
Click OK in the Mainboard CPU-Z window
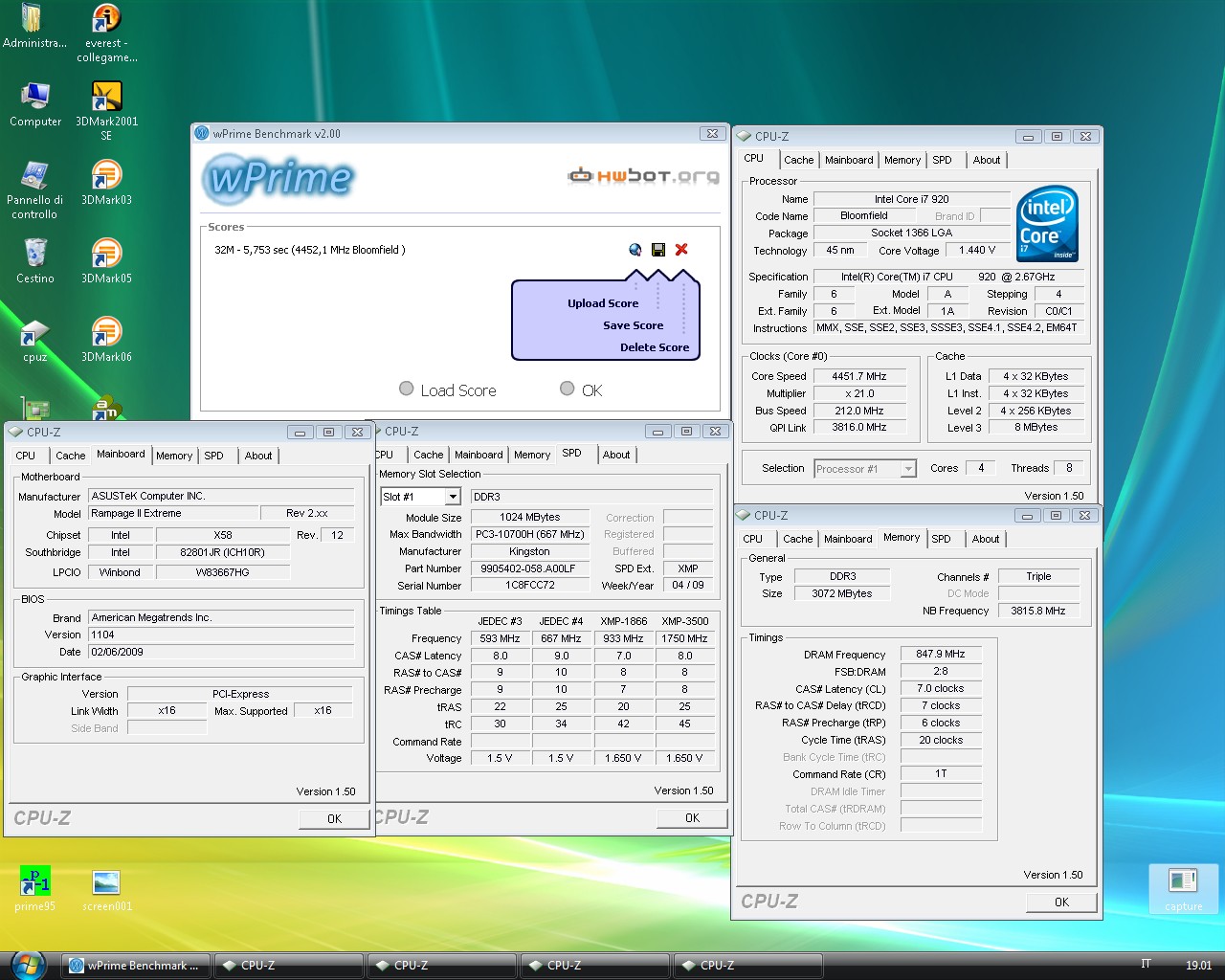pos(334,818)
